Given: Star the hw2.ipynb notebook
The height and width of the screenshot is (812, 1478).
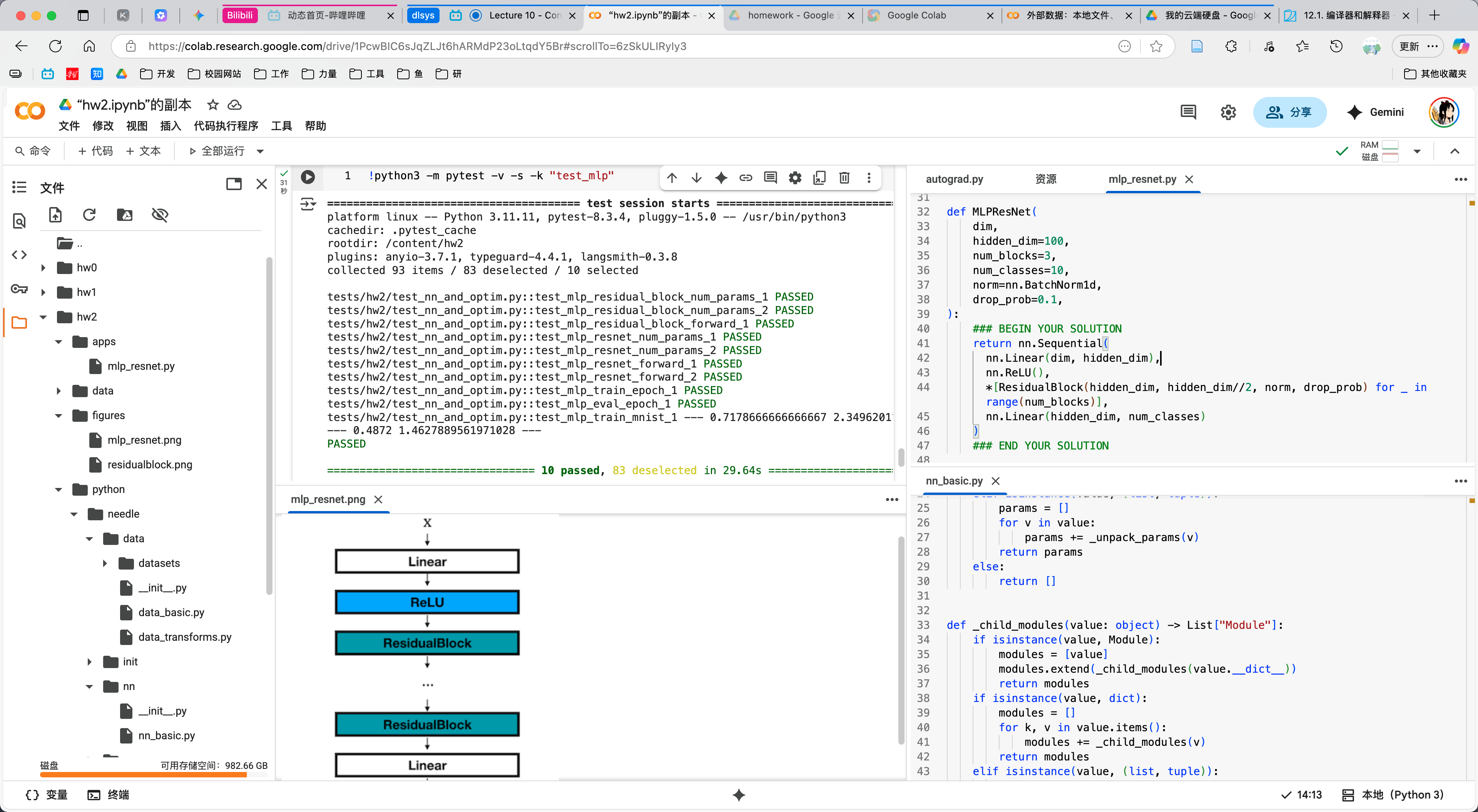Looking at the screenshot, I should (213, 104).
